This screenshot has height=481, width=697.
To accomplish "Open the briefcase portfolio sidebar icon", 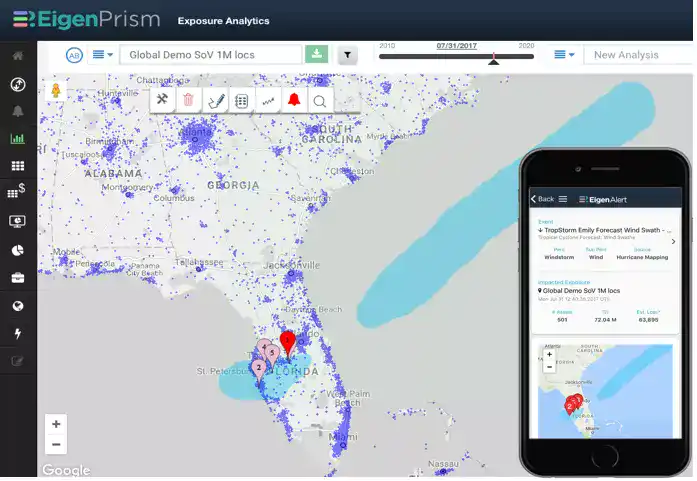I will point(18,278).
